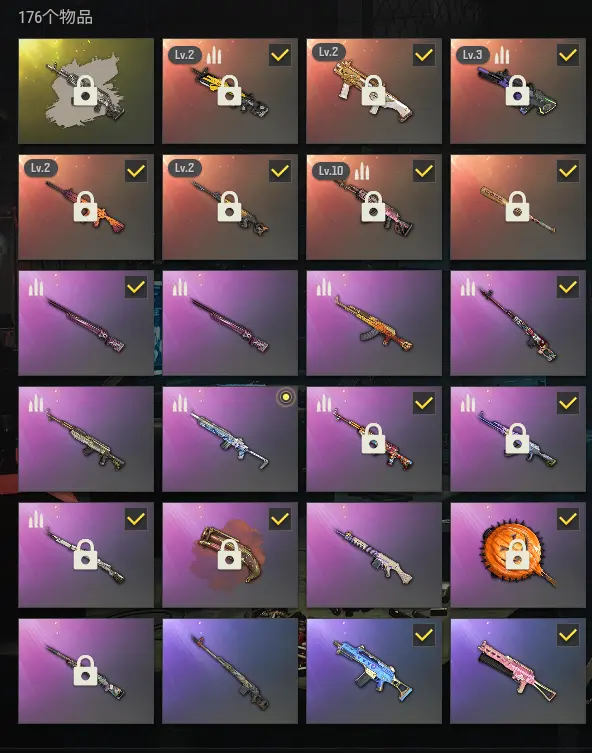Click the Lv.3 purple rifle skin

pyautogui.click(x=518, y=91)
